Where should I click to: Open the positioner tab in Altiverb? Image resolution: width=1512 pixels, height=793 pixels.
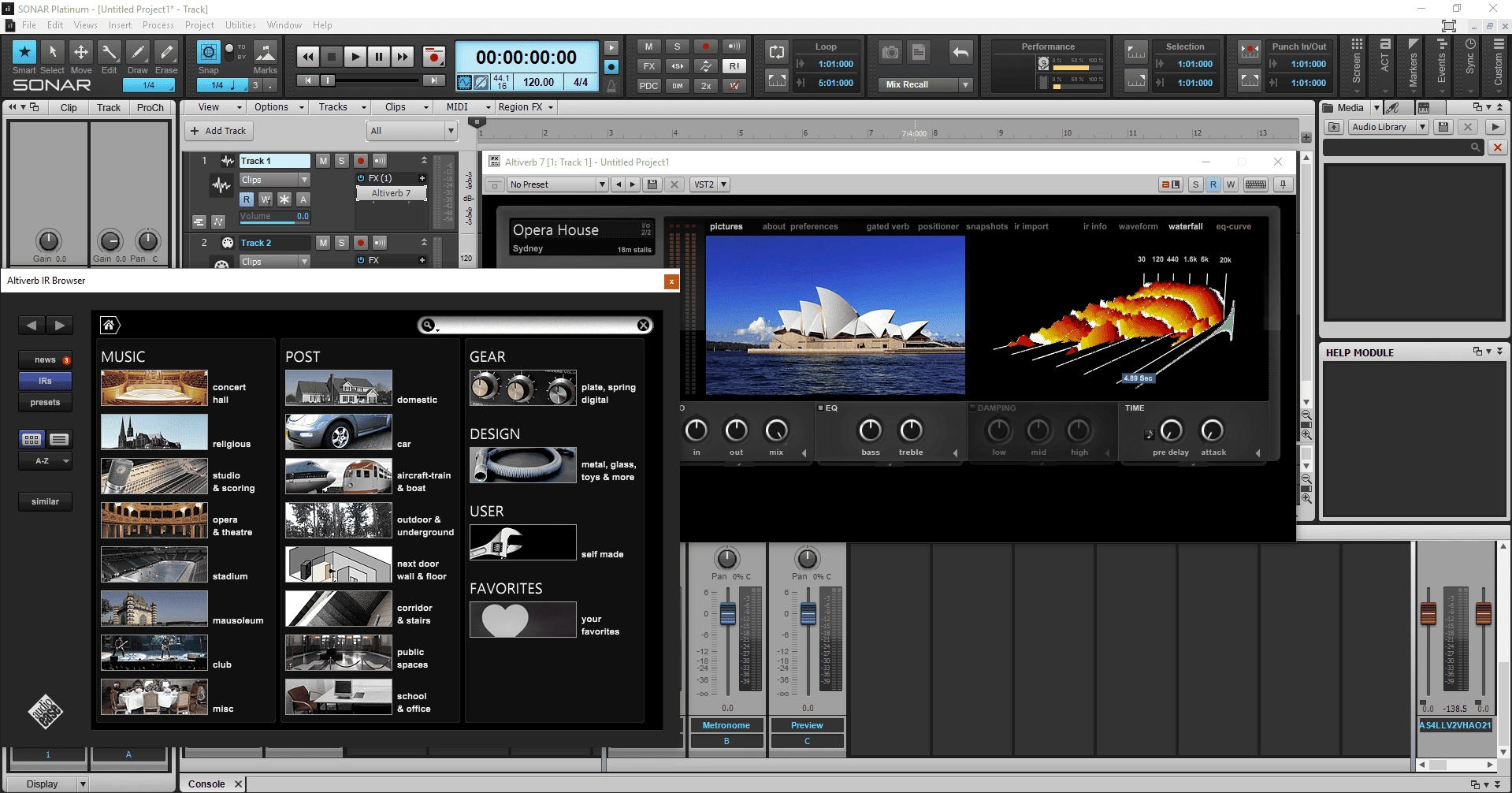click(x=938, y=227)
